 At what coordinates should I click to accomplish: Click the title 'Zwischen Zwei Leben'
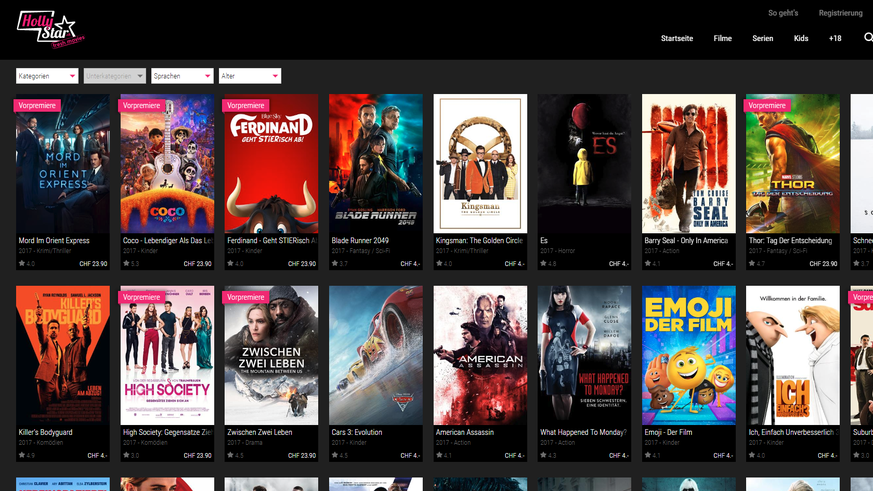pos(259,432)
